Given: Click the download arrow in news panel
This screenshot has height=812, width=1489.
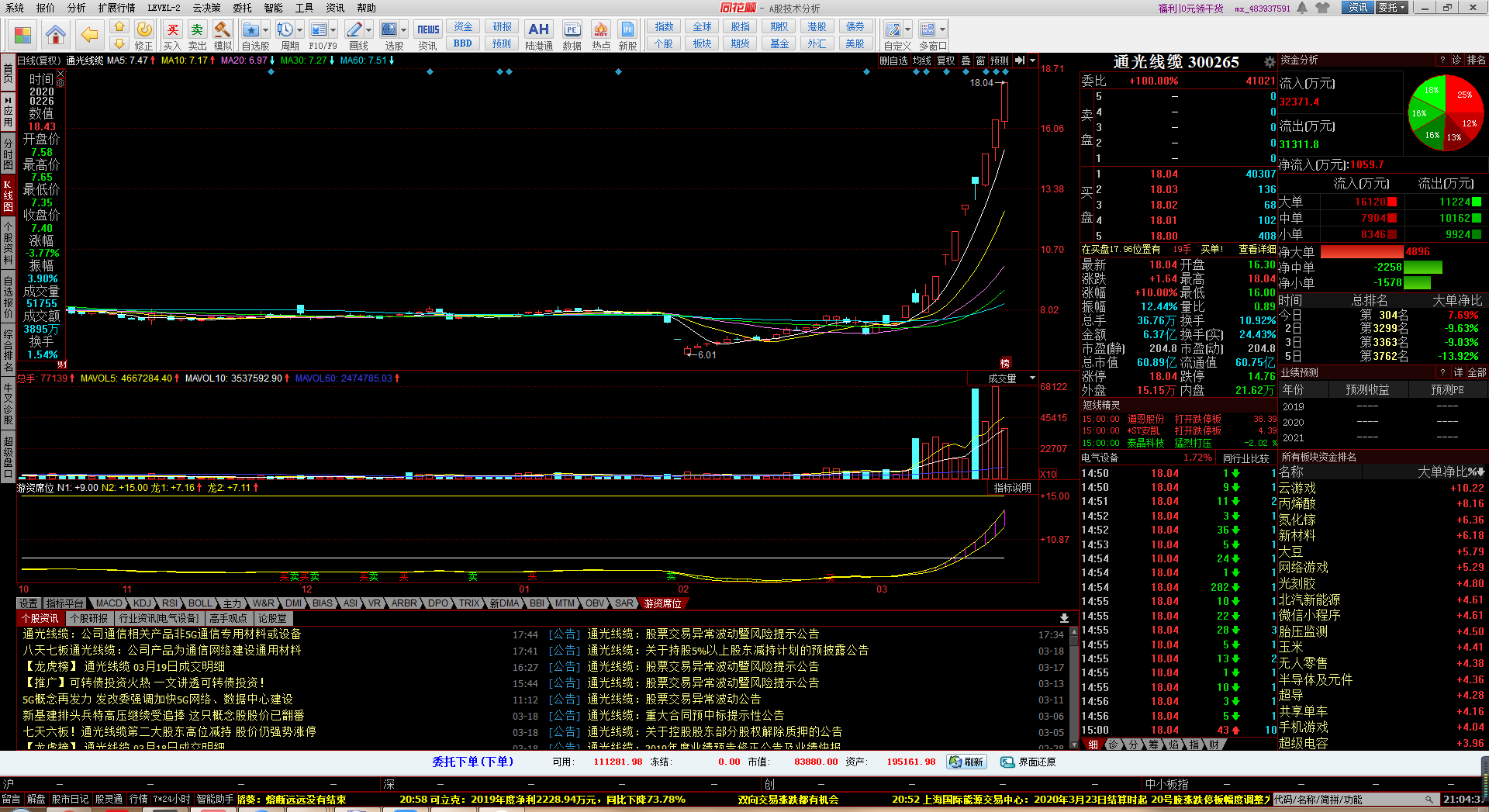Looking at the screenshot, I should pyautogui.click(x=1064, y=618).
